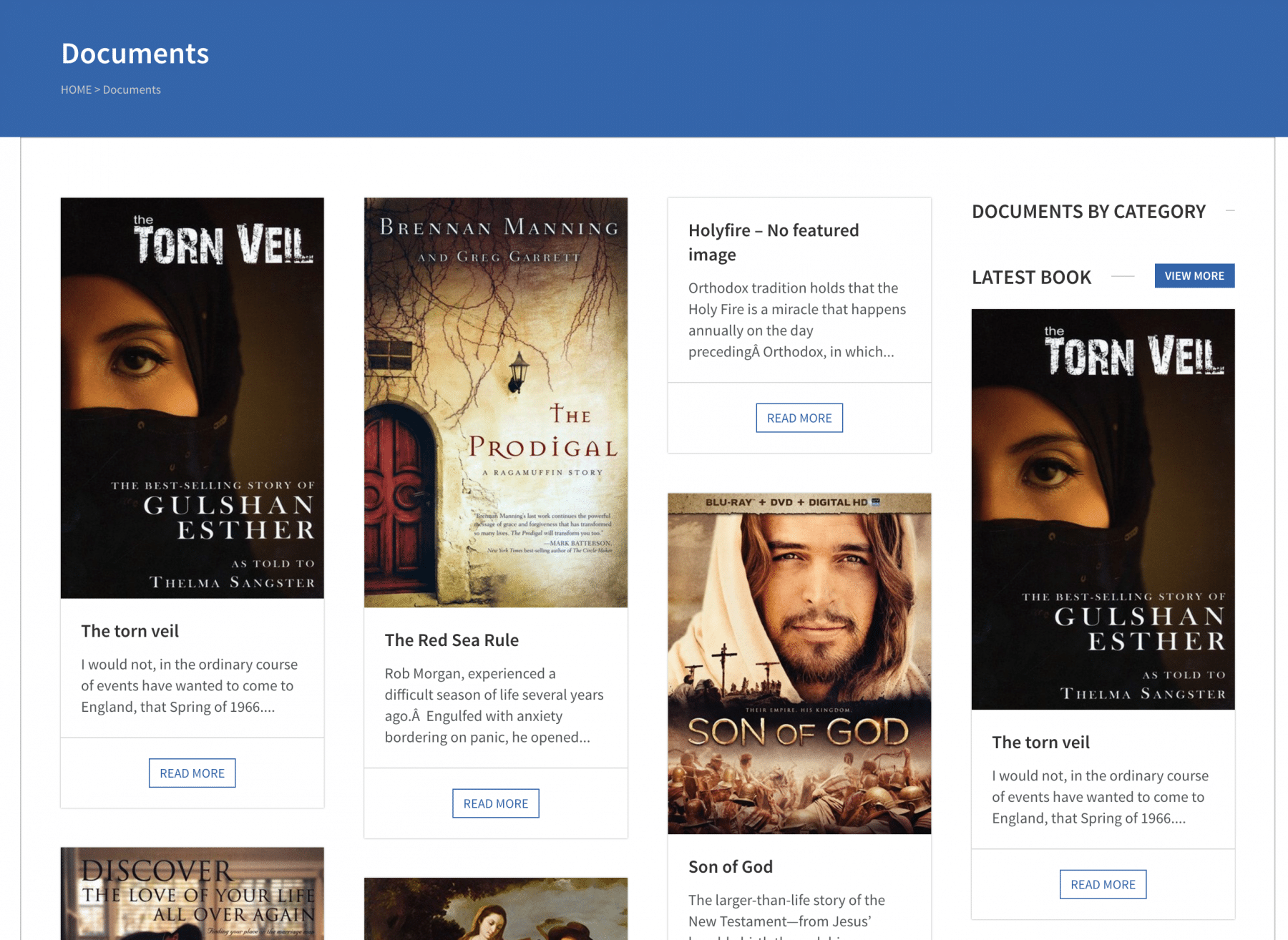
Task: Click the Documents breadcrumb item
Action: coord(132,89)
